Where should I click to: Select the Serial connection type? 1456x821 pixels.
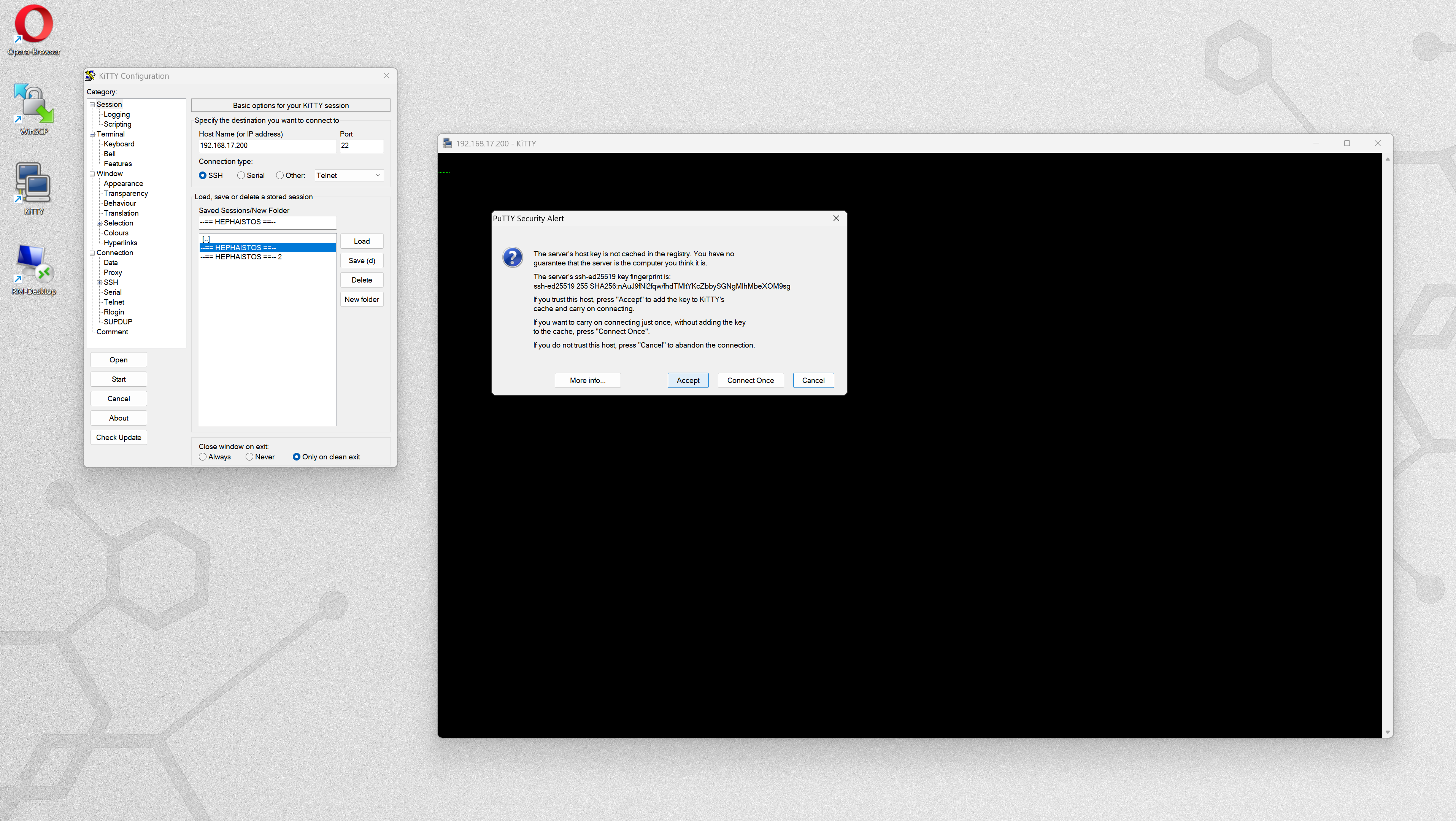tap(241, 176)
